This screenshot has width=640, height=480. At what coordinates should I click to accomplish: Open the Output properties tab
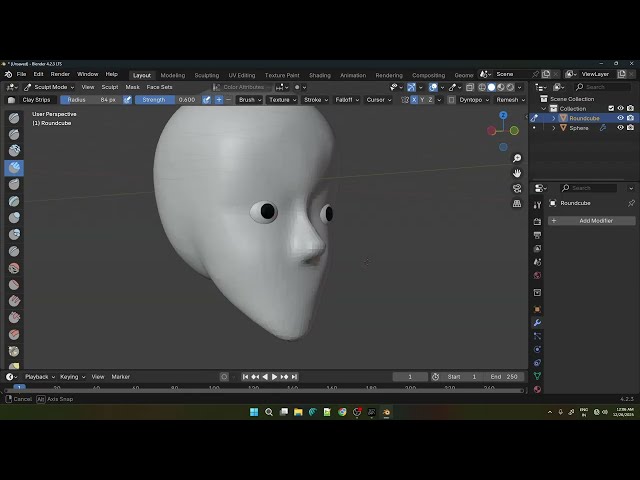point(537,235)
